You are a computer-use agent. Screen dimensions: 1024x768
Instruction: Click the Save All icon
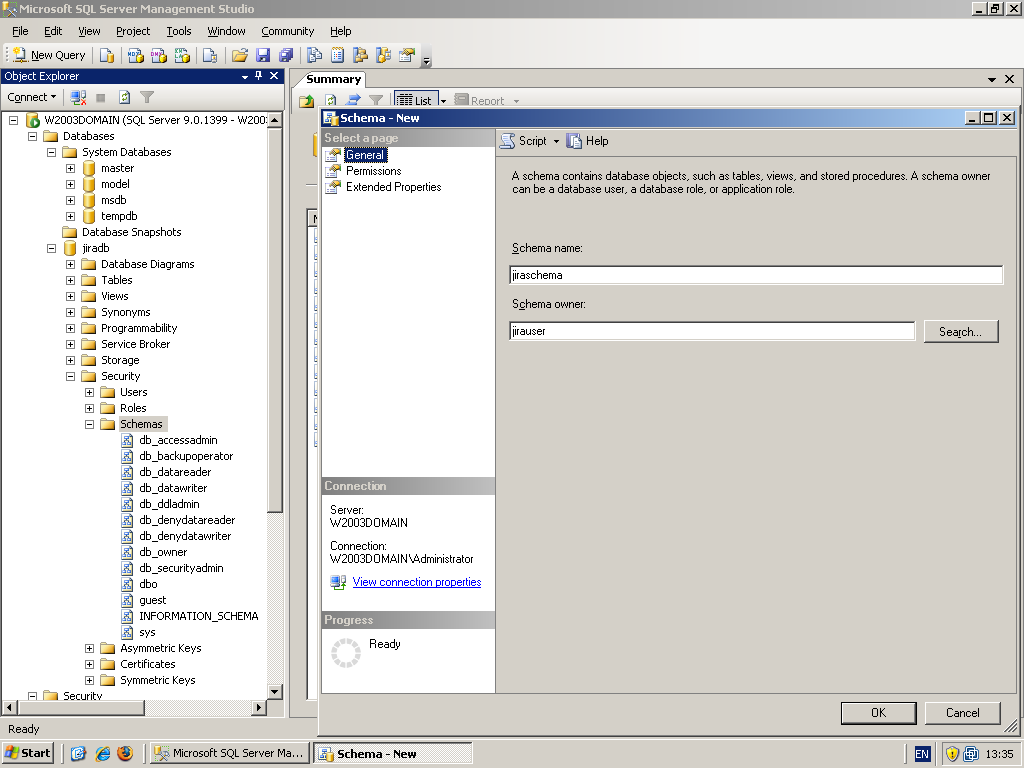click(285, 56)
